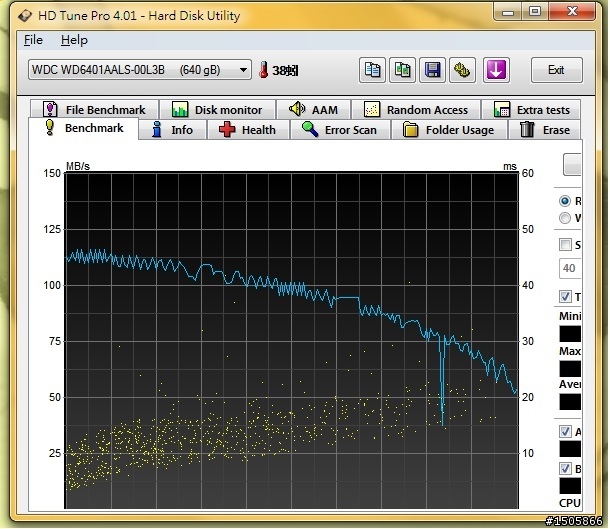Open the File menu
610x529 pixels.
[33, 40]
